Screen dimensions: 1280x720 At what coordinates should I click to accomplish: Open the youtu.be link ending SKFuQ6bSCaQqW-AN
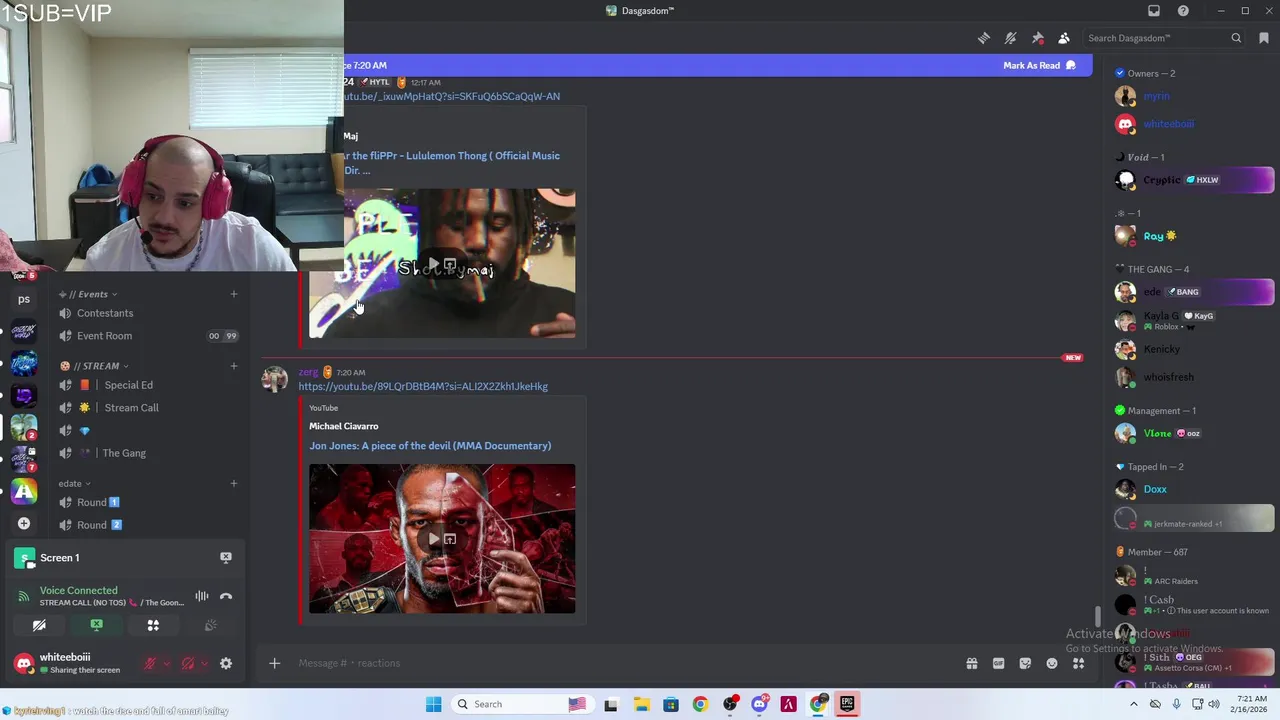pyautogui.click(x=452, y=96)
